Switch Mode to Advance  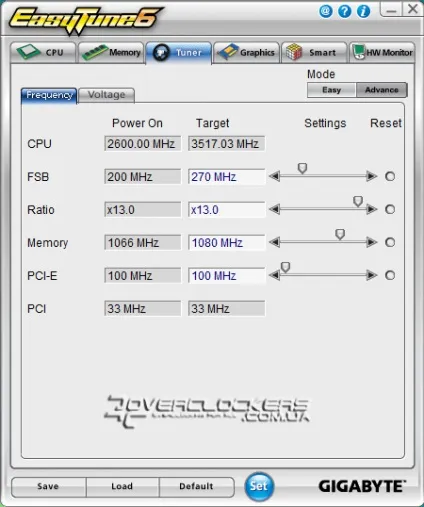382,90
